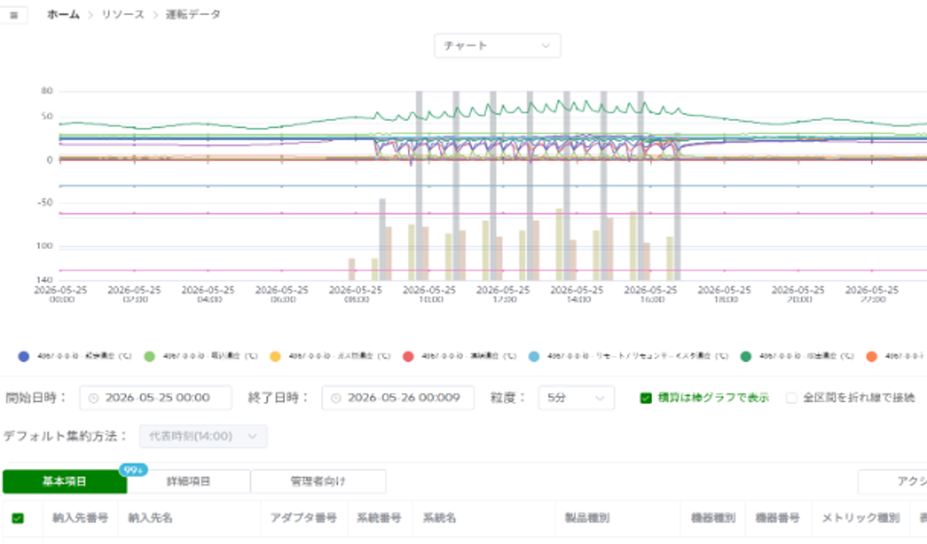
Task: Click the 140 y-axis label
Action: pyautogui.click(x=45, y=280)
